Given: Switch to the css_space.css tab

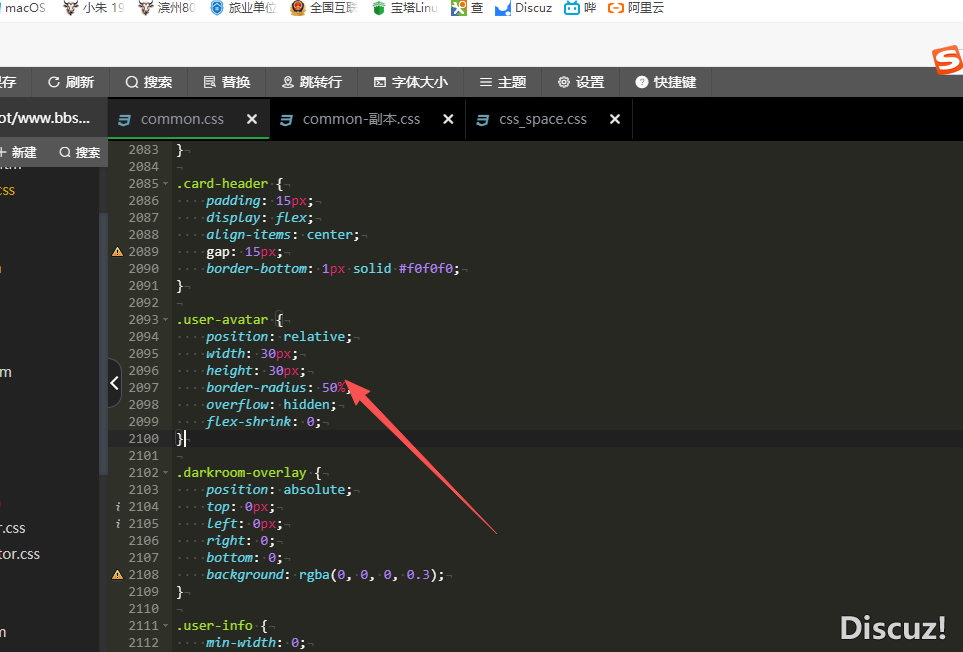Looking at the screenshot, I should pyautogui.click(x=542, y=119).
